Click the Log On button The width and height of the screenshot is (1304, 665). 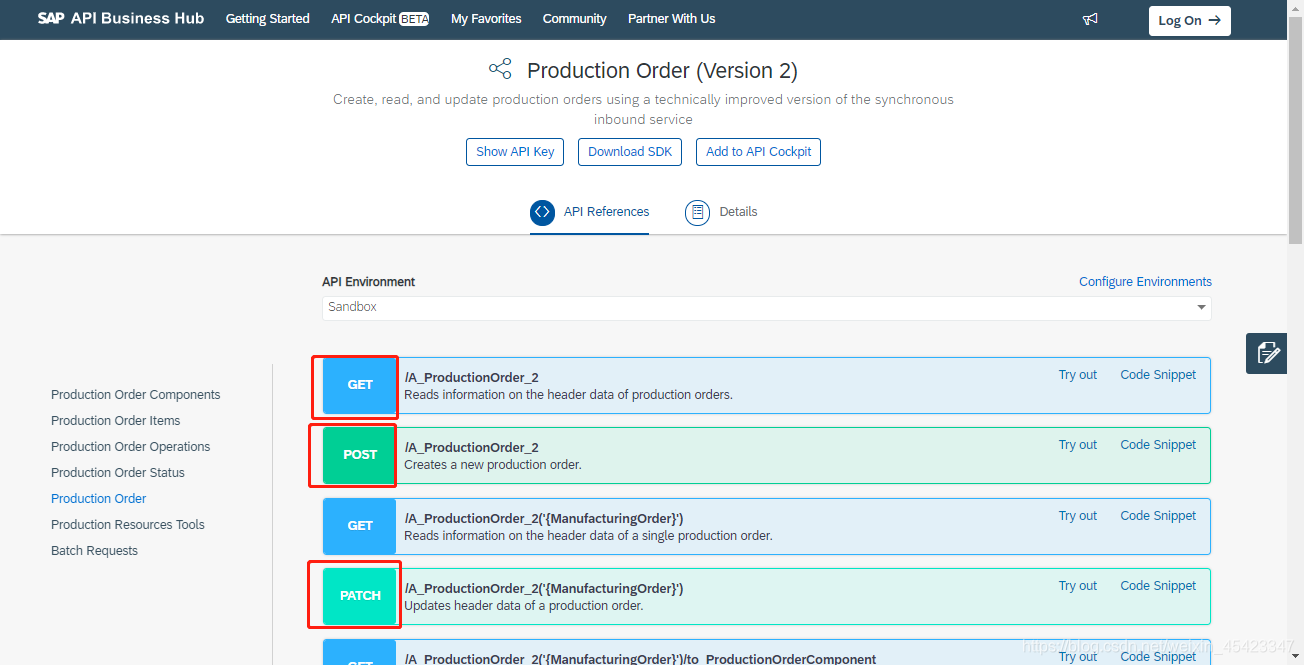tap(1189, 20)
